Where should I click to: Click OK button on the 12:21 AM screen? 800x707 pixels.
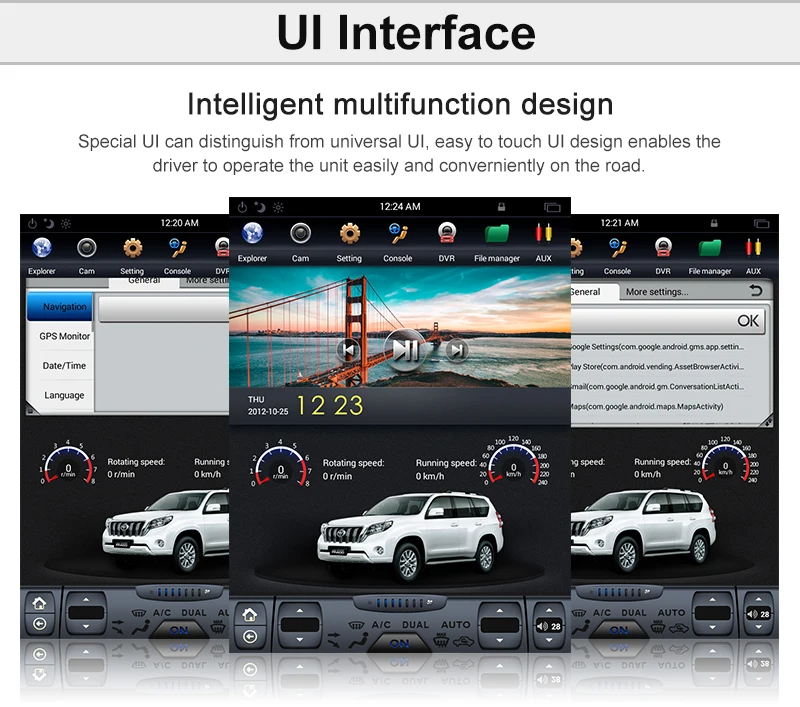coord(748,321)
